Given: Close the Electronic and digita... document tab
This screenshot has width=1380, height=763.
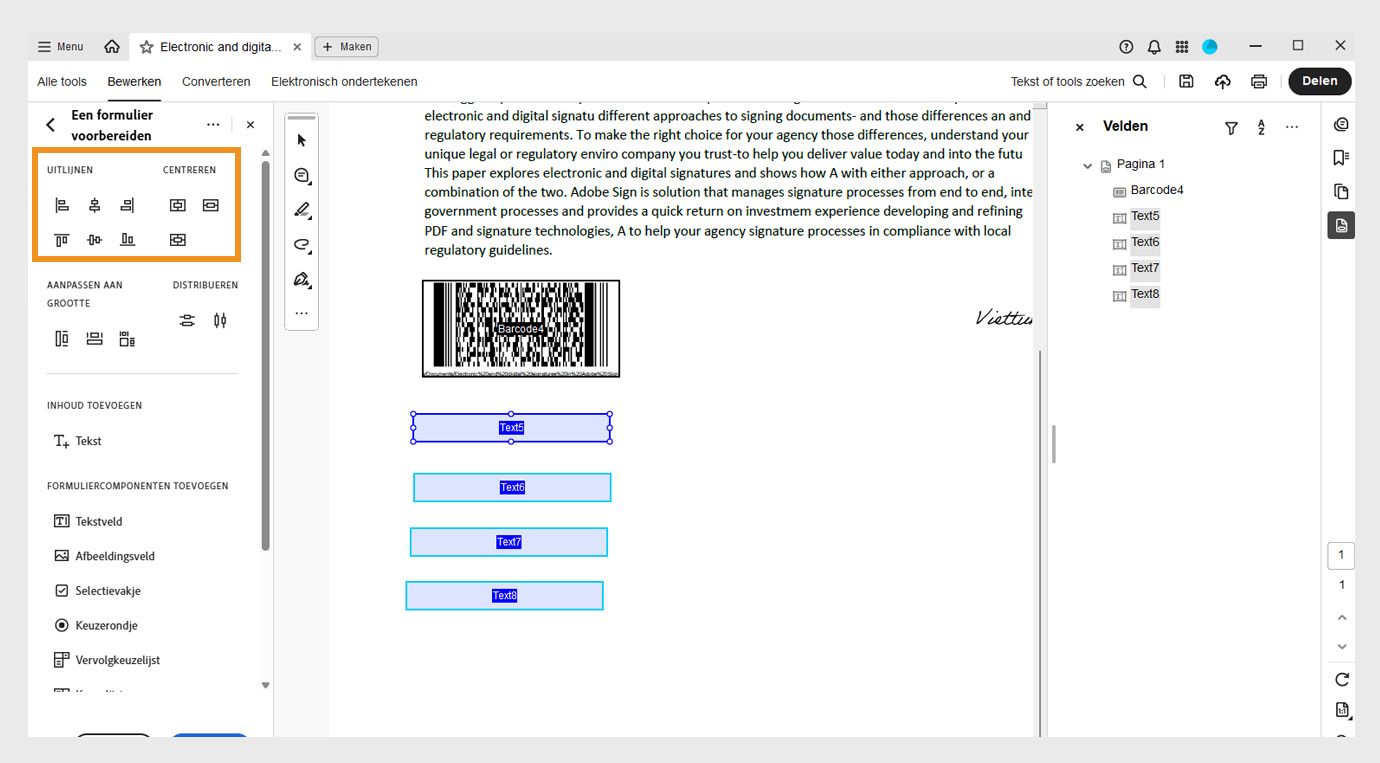Looking at the screenshot, I should [x=297, y=47].
